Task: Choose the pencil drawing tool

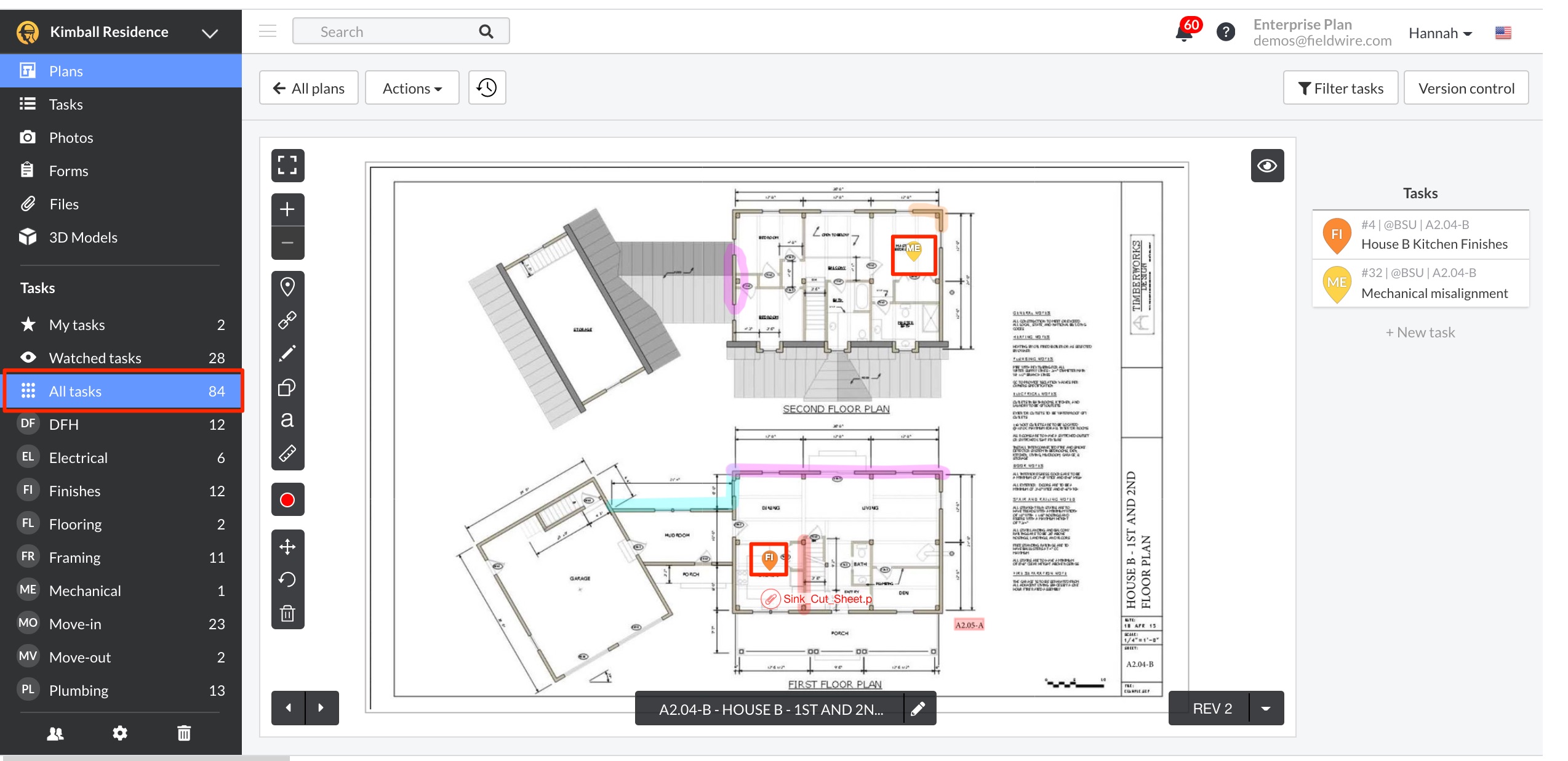Action: pos(287,353)
